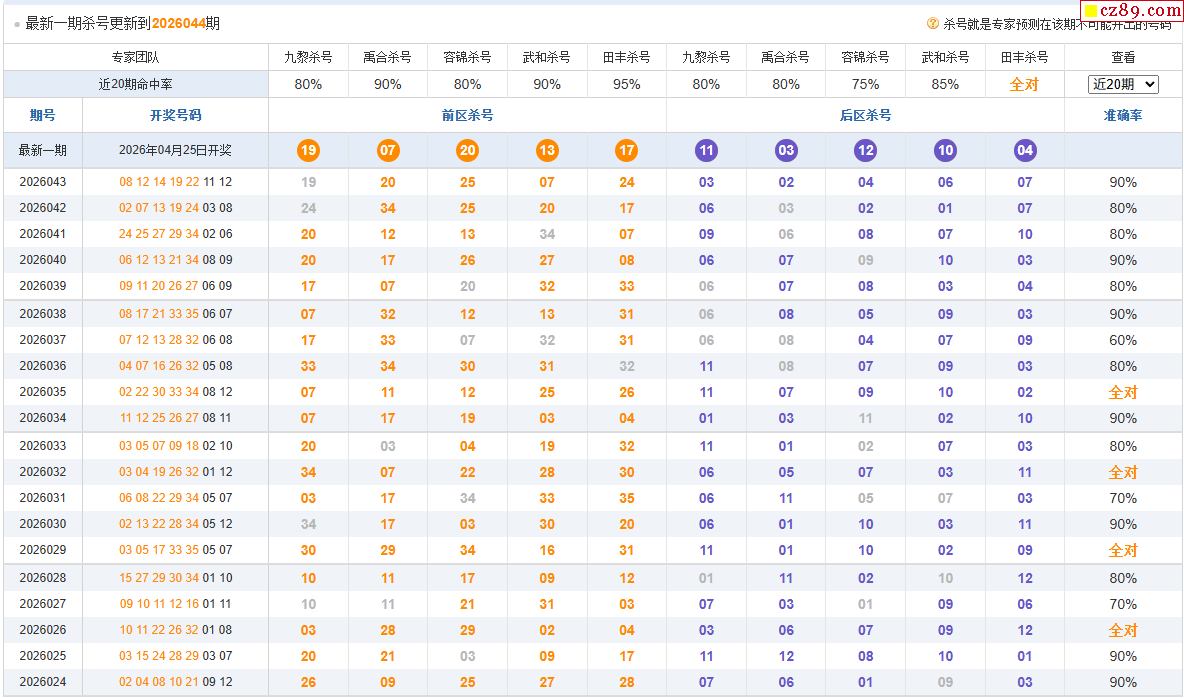Select the purple circled 11 ball

[706, 151]
